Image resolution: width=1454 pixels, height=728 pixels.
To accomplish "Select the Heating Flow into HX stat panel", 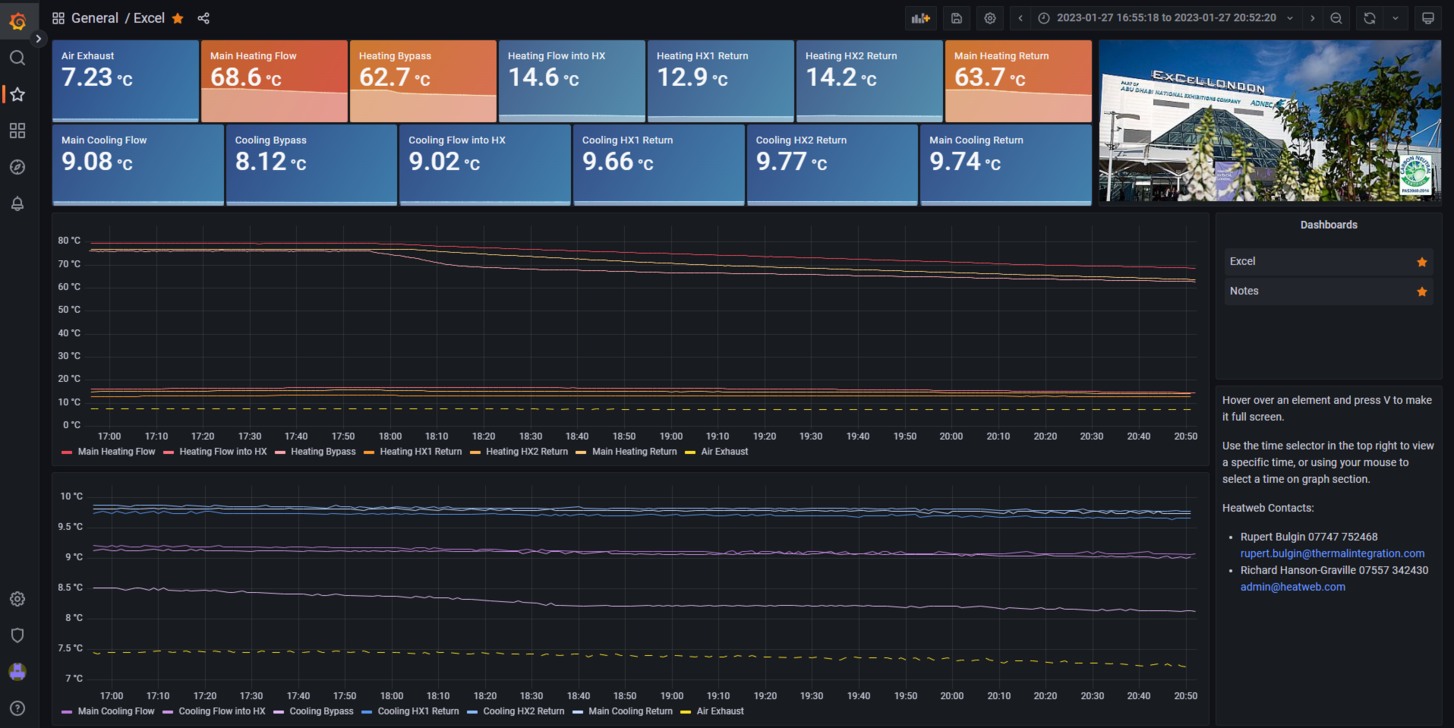I will (x=572, y=81).
